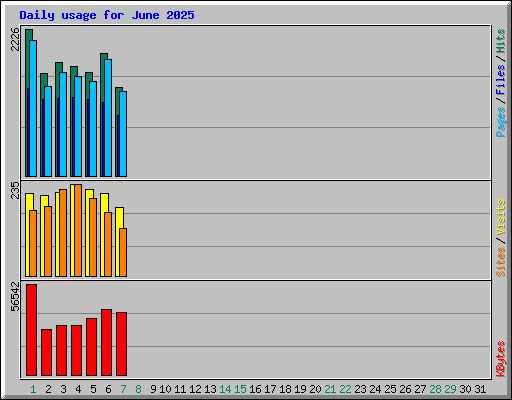Viewport: 512px width, 400px height.
Task: Click the blue "Files" legend label
Action: 501,80
